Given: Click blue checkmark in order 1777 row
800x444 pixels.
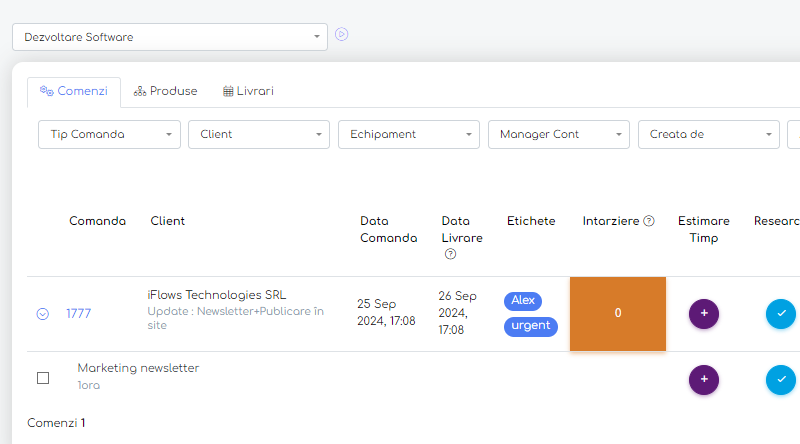Looking at the screenshot, I should pos(781,313).
